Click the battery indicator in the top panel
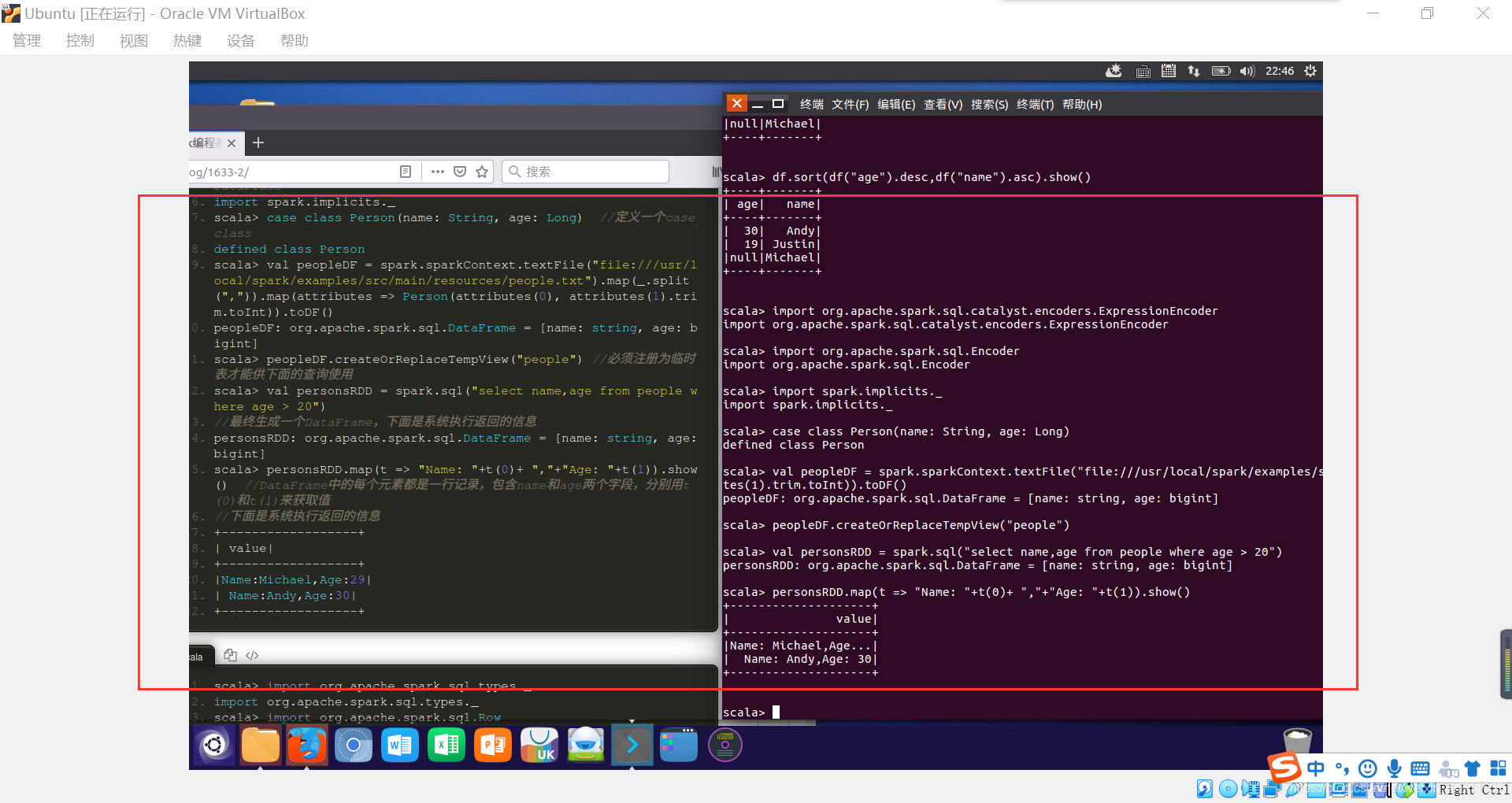 click(1221, 71)
